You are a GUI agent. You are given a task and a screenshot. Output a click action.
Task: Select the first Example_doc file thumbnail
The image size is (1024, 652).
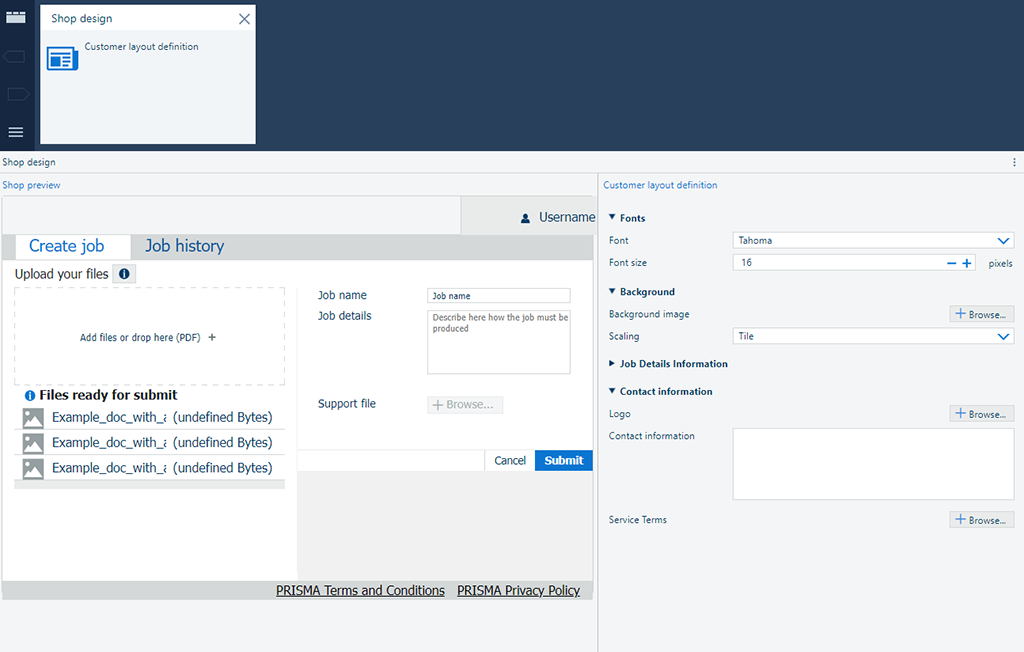point(33,417)
